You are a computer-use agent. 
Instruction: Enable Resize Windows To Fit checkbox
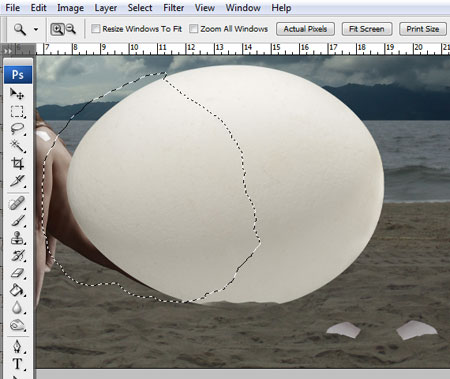tap(95, 29)
